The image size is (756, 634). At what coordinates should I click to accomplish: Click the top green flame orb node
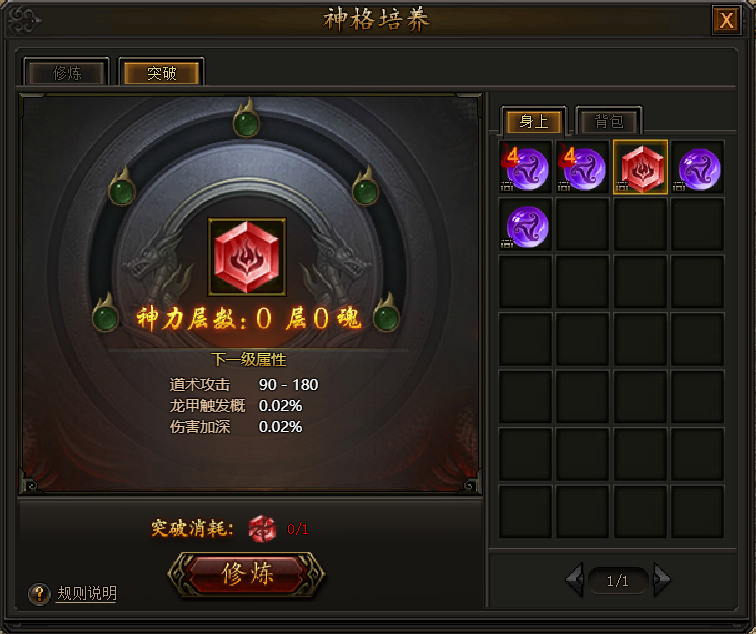point(246,119)
